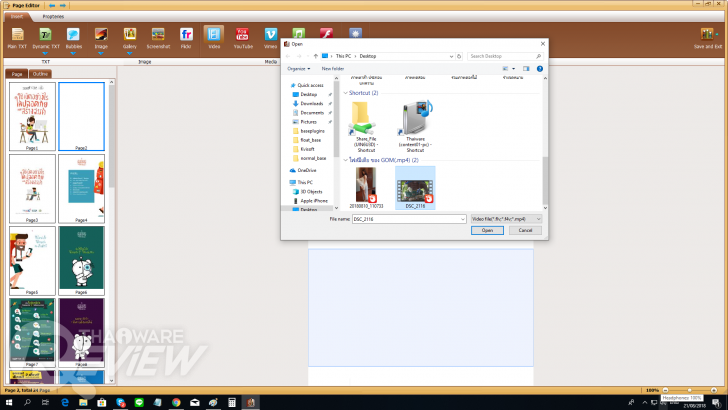Image resolution: width=728 pixels, height=410 pixels.
Task: Collapse the GOM(.mp4) (2) file group
Action: (346, 160)
